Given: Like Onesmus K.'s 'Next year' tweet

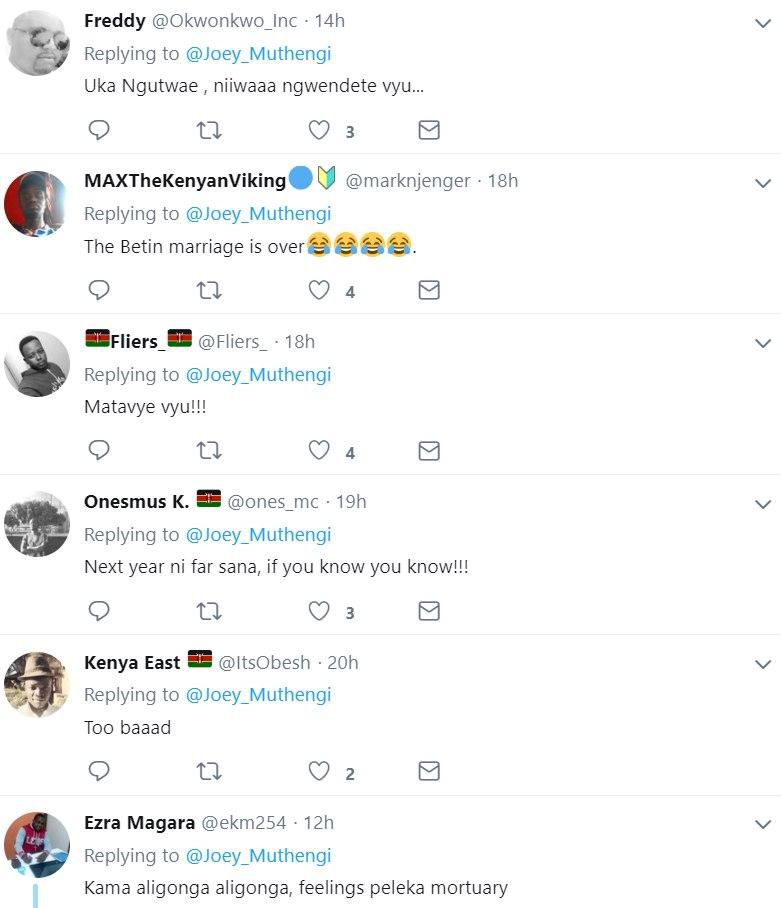Looking at the screenshot, I should click(319, 611).
